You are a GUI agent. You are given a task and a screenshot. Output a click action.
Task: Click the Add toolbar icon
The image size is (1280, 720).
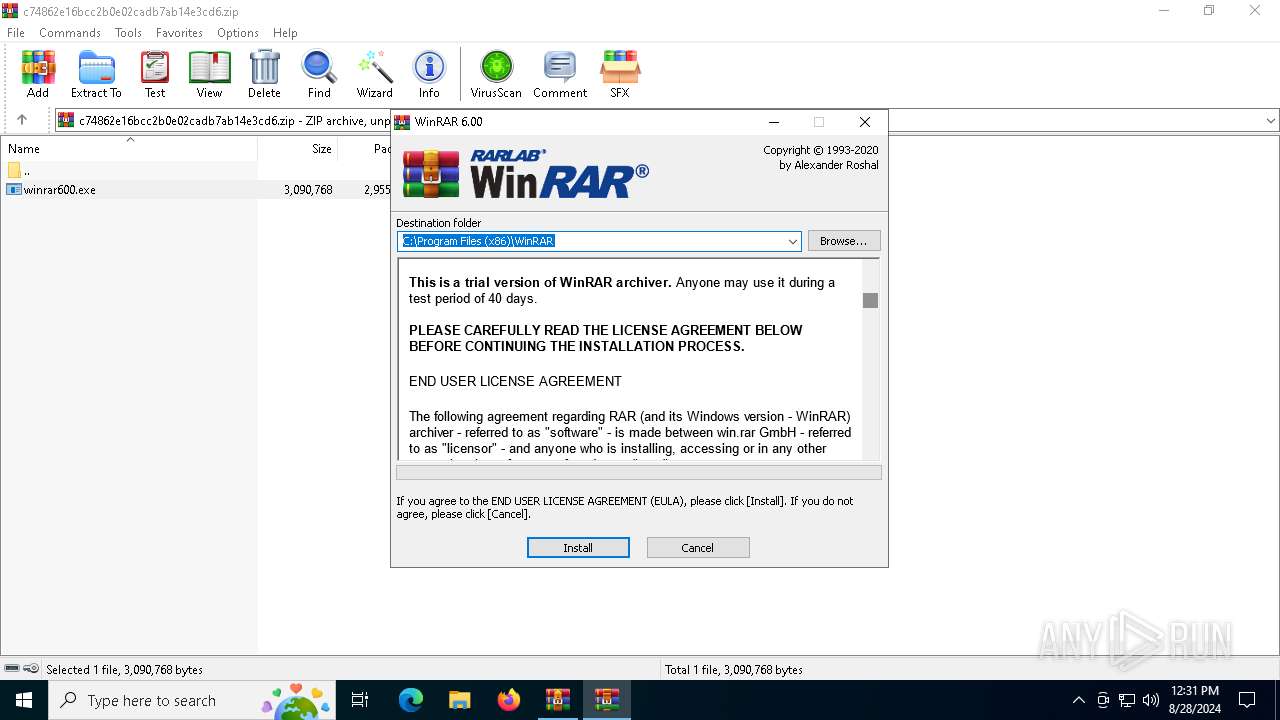click(x=38, y=75)
